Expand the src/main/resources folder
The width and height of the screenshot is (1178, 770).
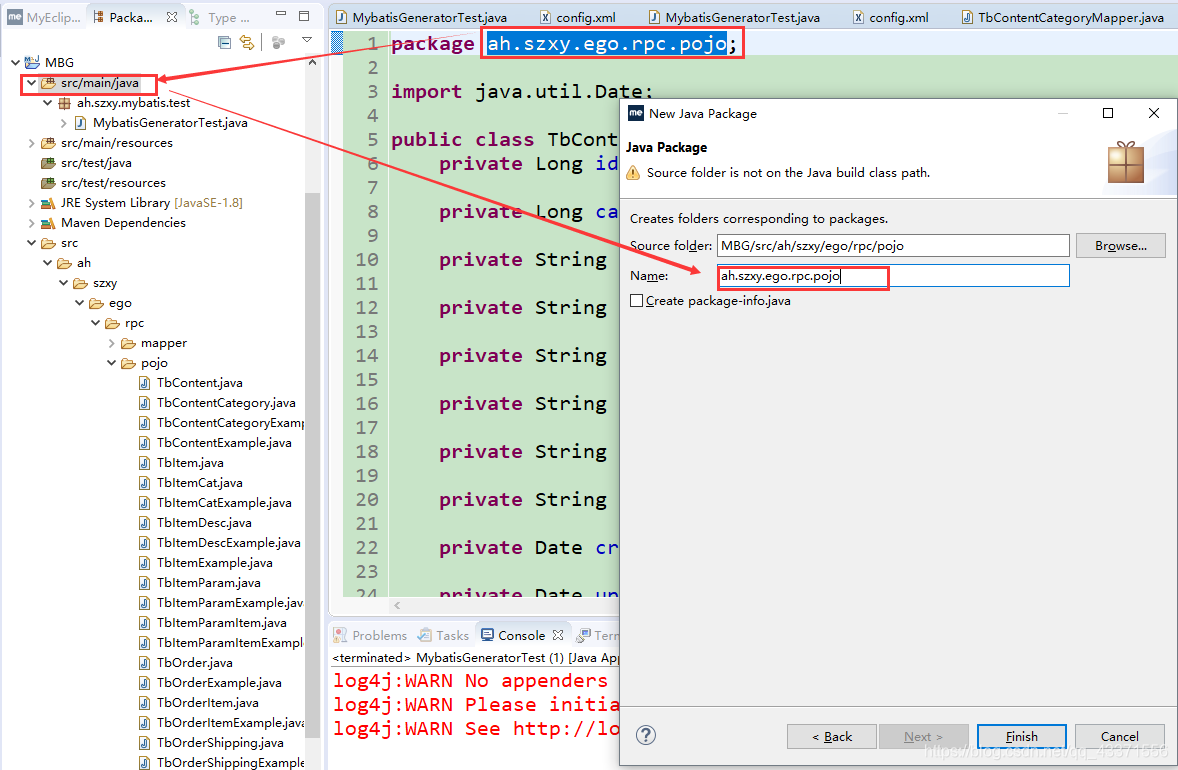(x=31, y=143)
